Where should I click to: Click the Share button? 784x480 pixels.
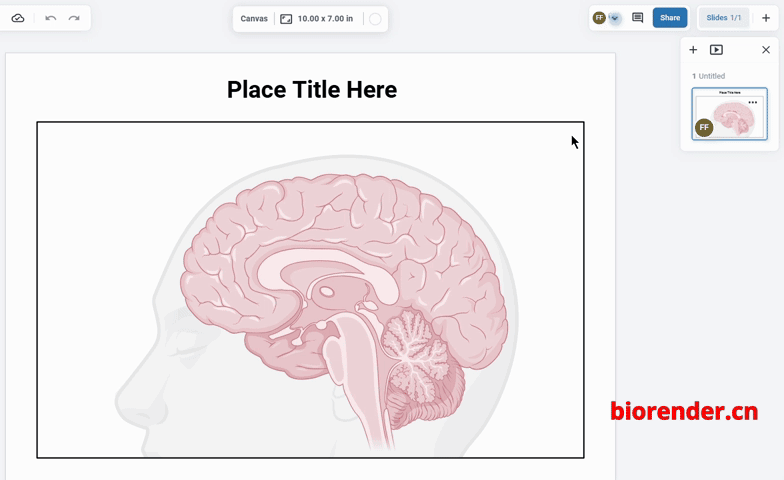point(670,18)
